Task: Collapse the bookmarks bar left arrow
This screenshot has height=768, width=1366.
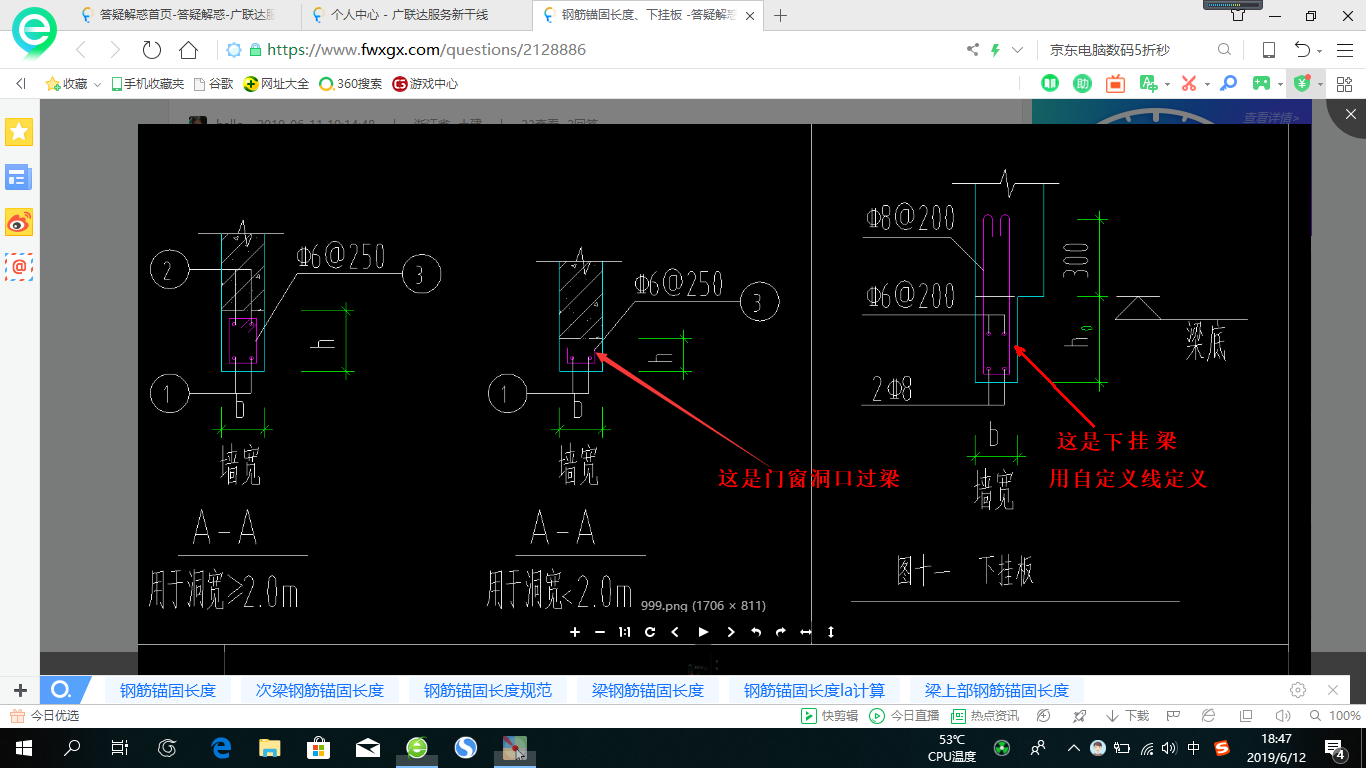Action: click(x=20, y=84)
